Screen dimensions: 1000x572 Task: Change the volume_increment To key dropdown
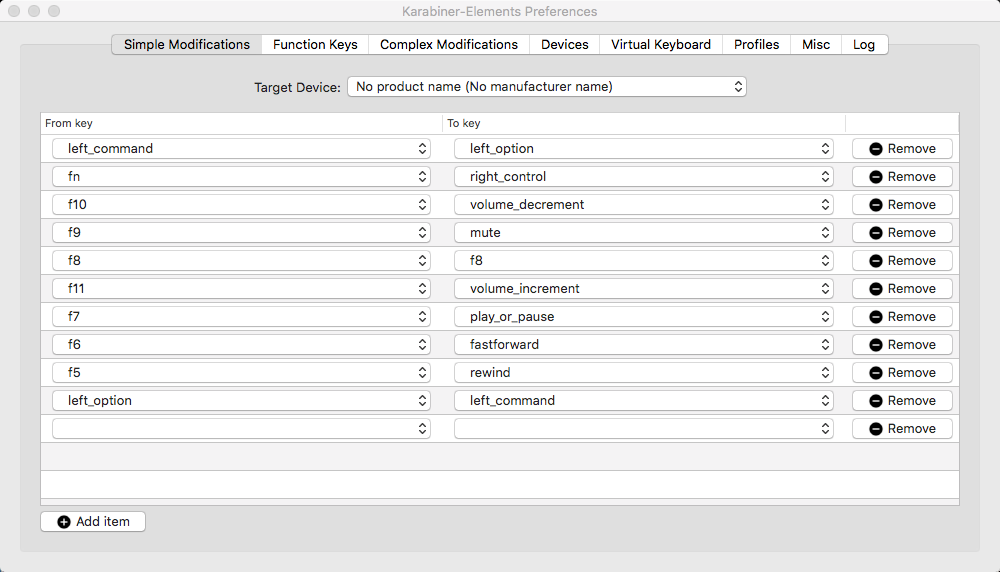(643, 289)
